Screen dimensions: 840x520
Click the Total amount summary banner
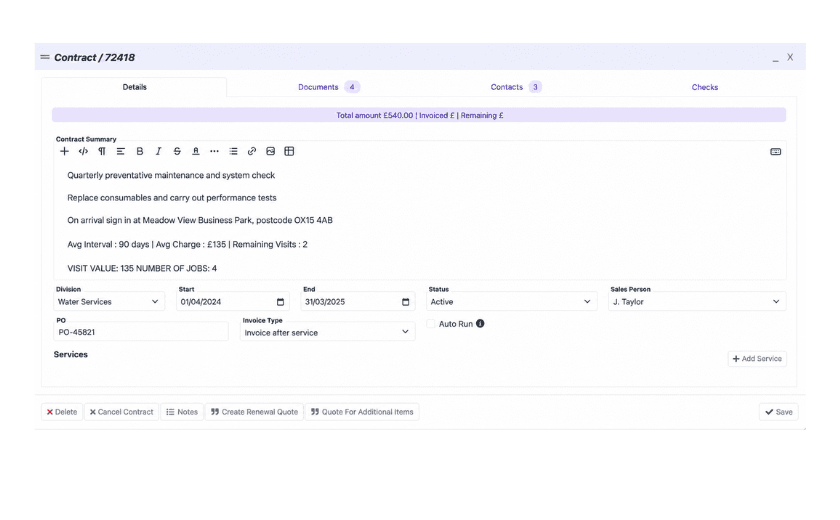pyautogui.click(x=419, y=115)
